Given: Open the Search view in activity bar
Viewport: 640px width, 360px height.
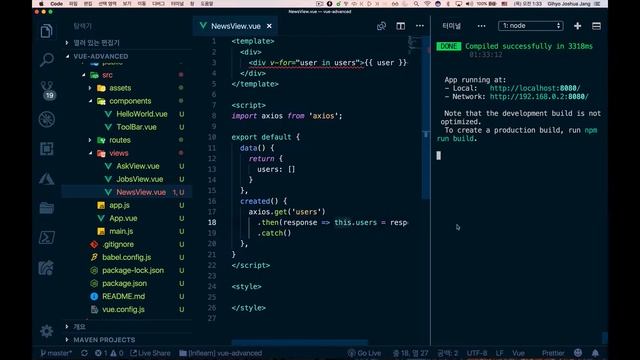Looking at the screenshot, I should [47, 60].
